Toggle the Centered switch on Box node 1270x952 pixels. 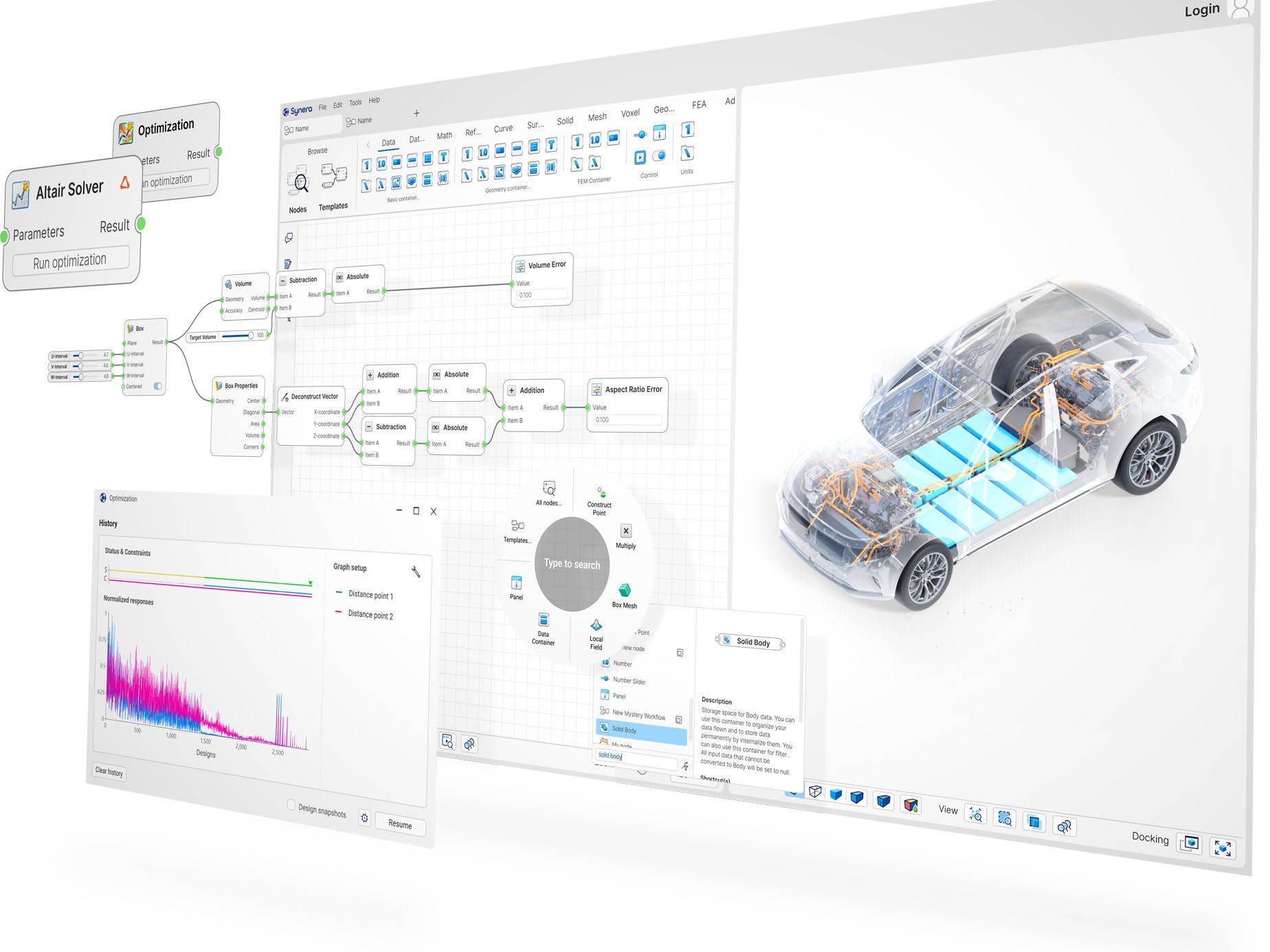pos(158,386)
